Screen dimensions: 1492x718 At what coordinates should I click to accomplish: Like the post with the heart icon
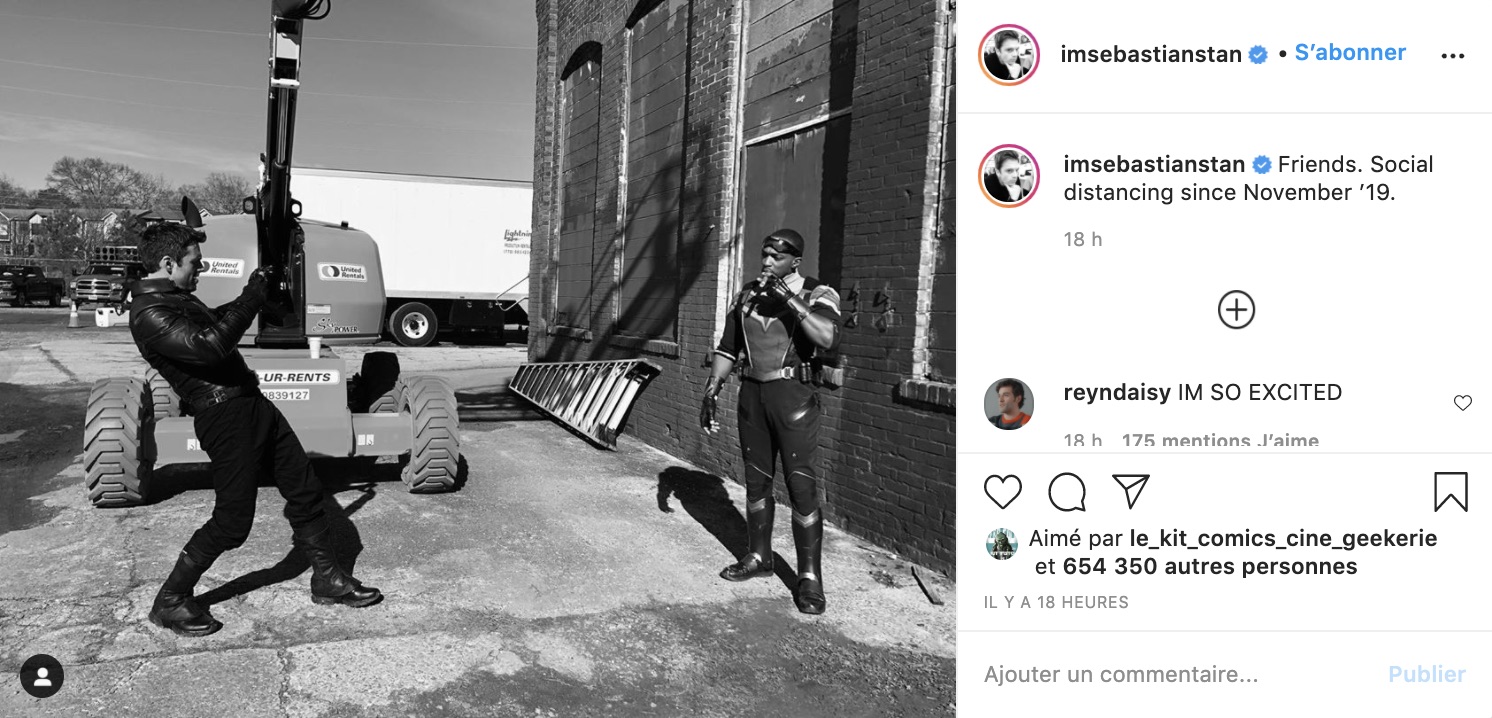(1003, 492)
